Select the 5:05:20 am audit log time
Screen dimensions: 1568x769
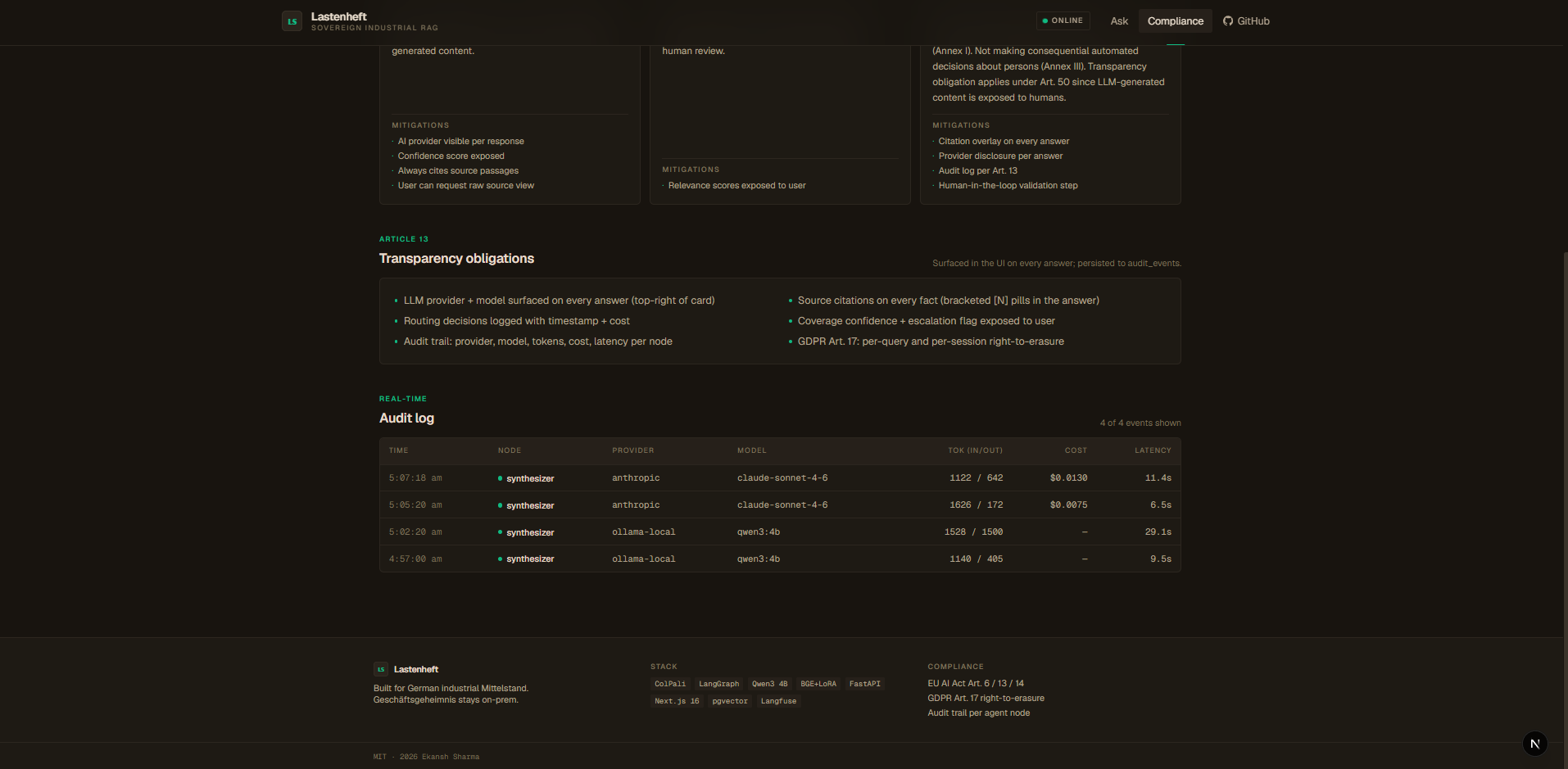(x=415, y=505)
